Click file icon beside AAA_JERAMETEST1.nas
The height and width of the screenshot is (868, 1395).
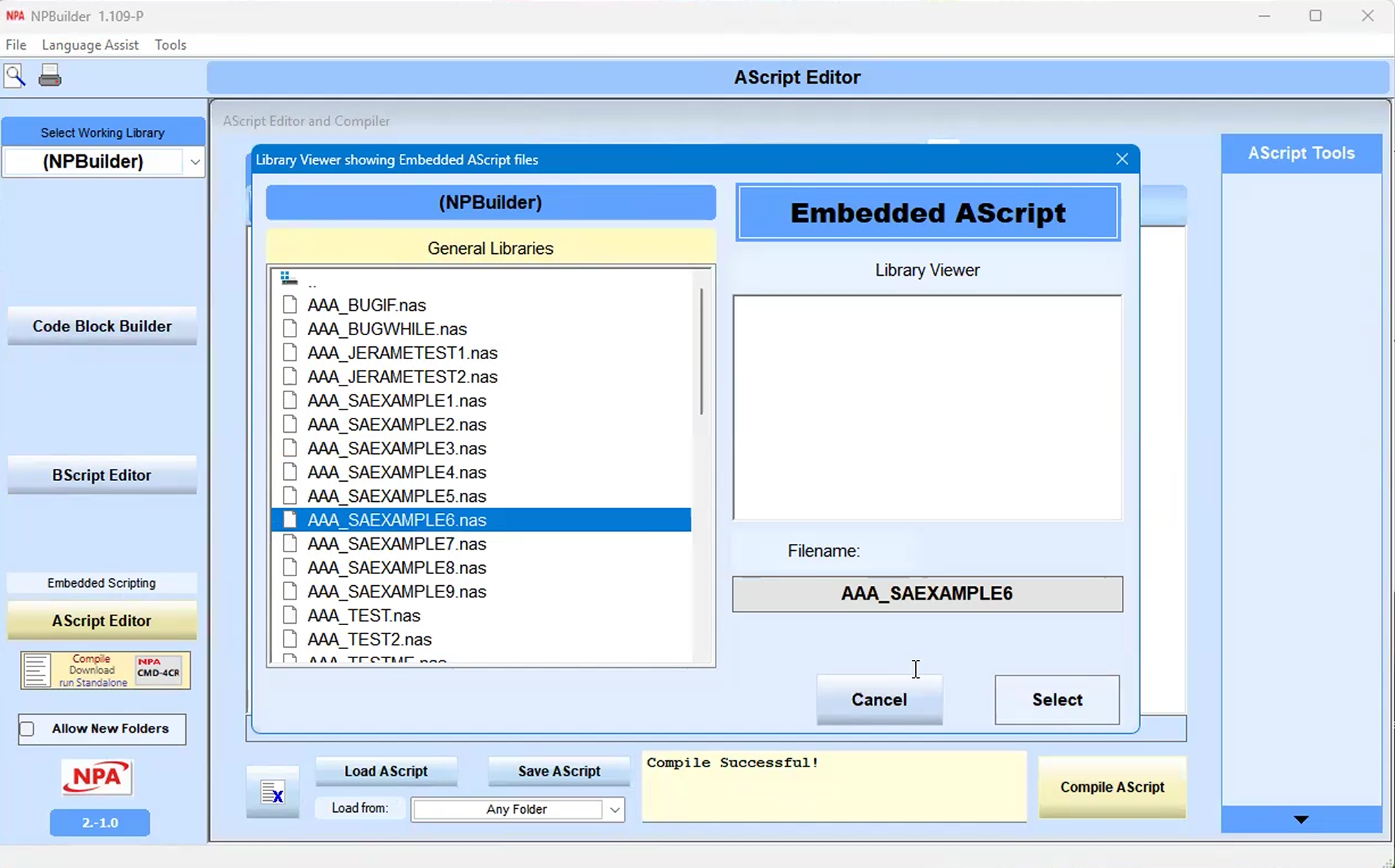290,353
